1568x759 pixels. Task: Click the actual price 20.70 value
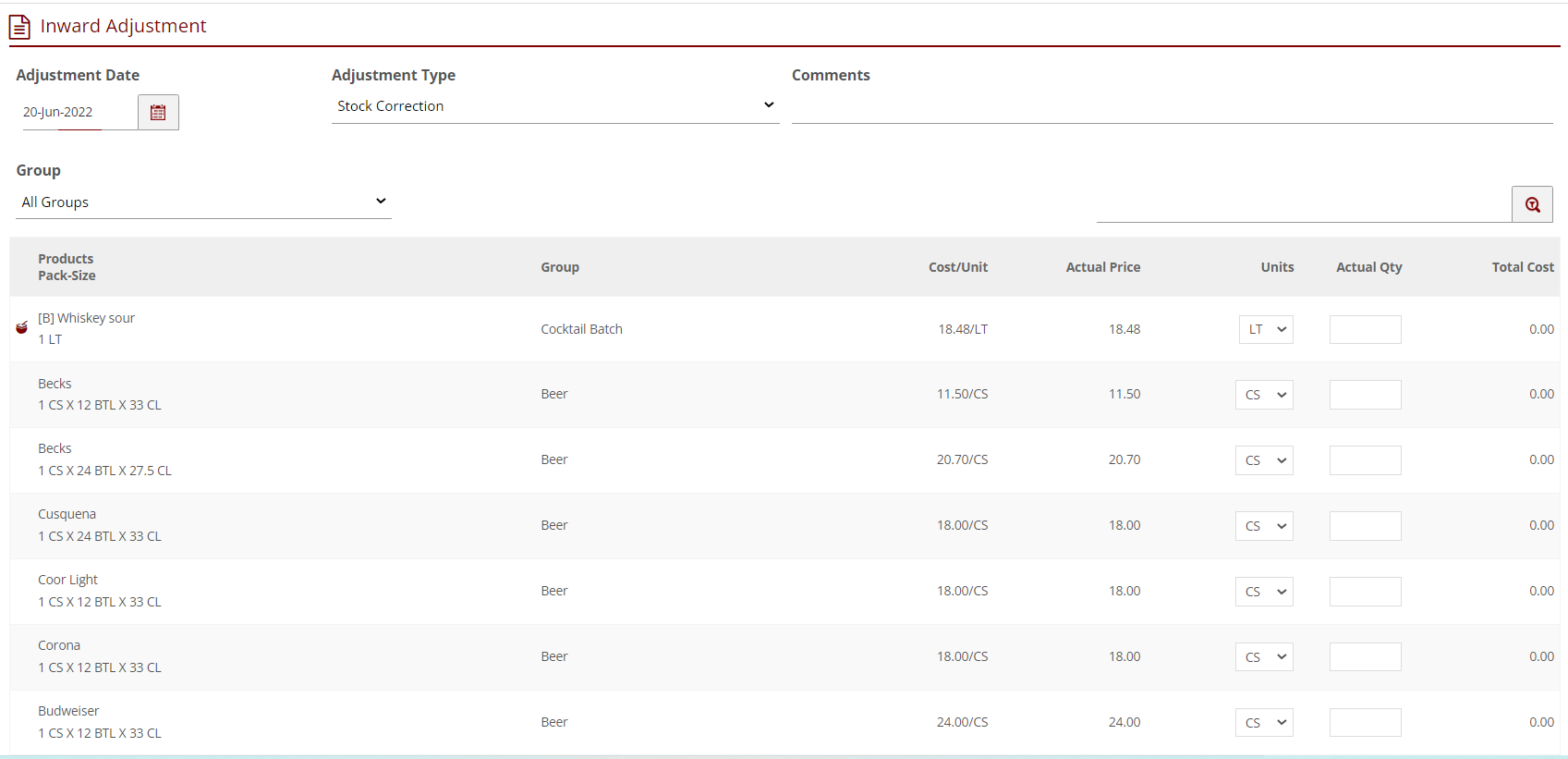(1124, 459)
